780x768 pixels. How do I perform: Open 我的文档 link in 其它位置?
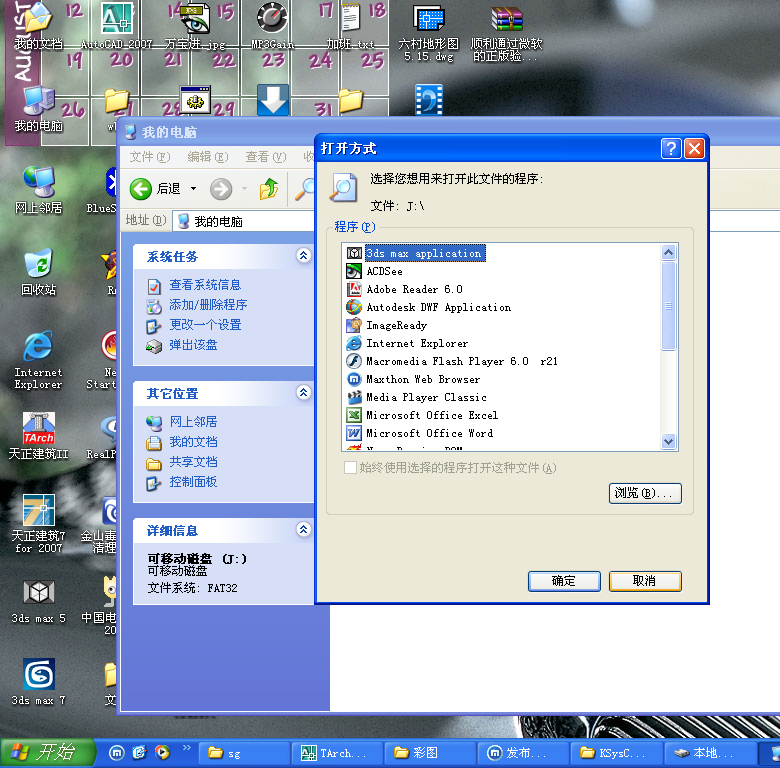(193, 442)
